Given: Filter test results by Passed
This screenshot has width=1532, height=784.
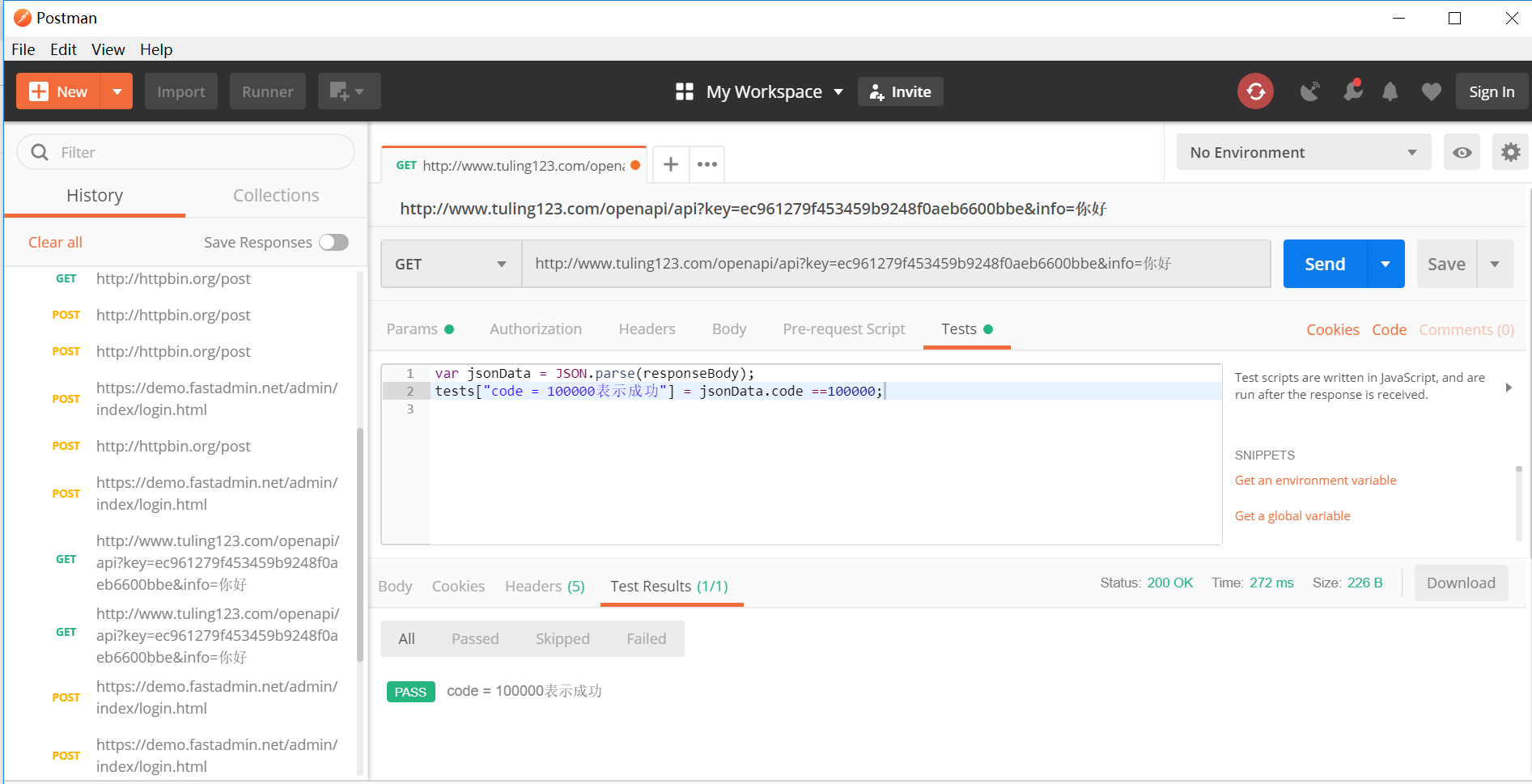Looking at the screenshot, I should tap(475, 639).
